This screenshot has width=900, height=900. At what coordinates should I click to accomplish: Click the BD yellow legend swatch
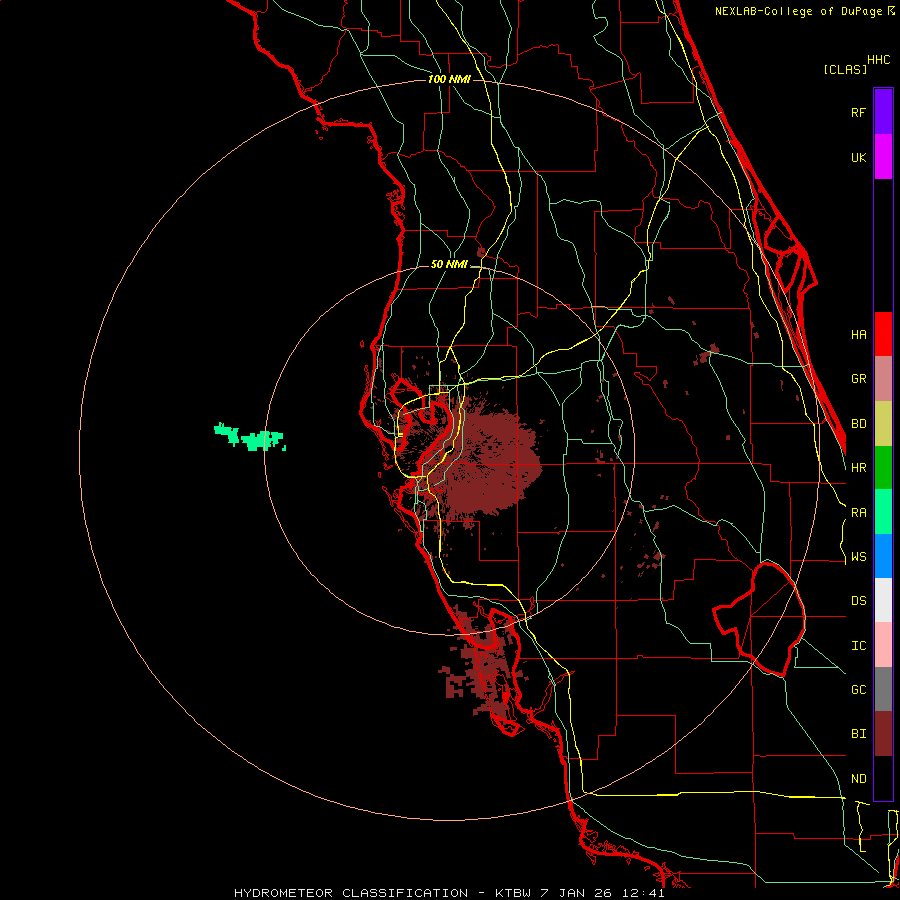[x=883, y=424]
